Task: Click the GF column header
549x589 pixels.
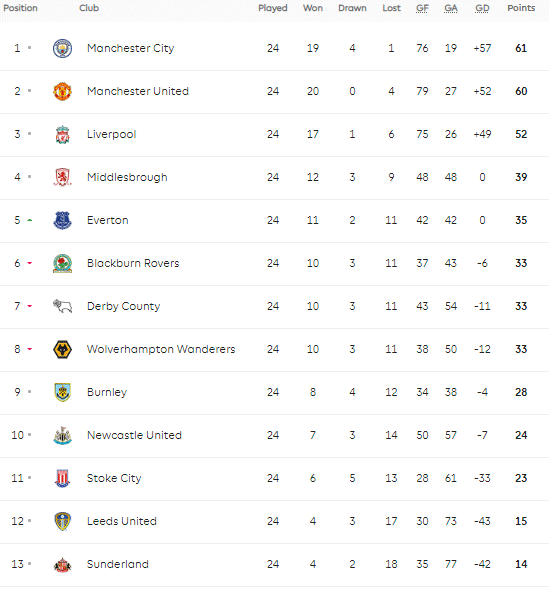Action: [x=422, y=8]
